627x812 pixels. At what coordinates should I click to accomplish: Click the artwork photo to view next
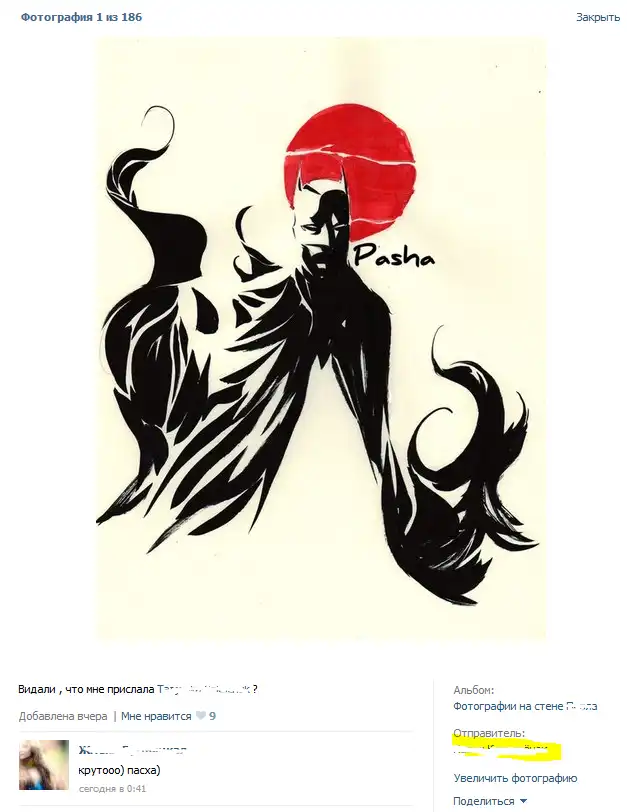tap(321, 338)
